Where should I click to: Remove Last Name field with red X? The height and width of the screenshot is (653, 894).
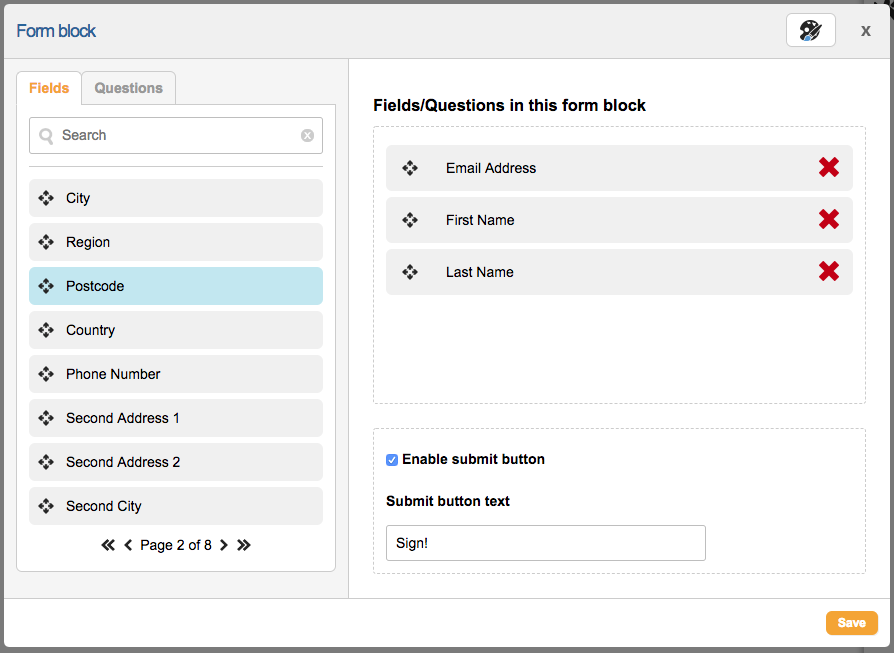click(x=828, y=272)
